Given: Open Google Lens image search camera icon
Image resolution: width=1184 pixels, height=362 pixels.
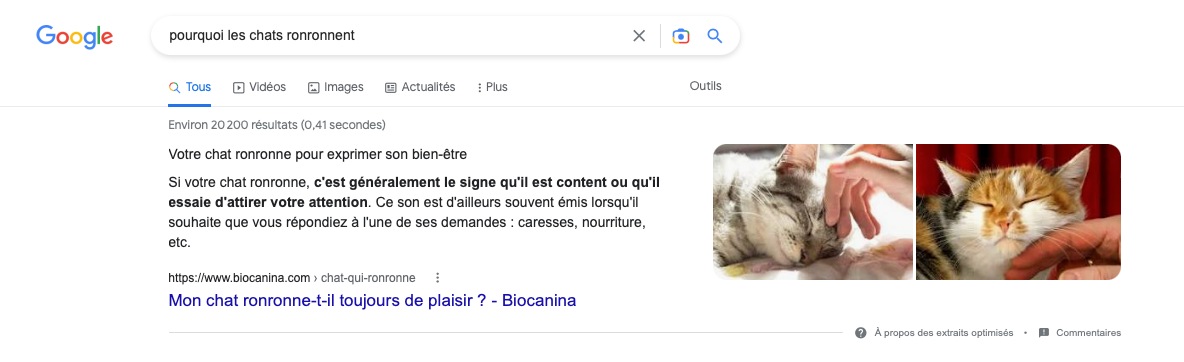Looking at the screenshot, I should point(680,36).
